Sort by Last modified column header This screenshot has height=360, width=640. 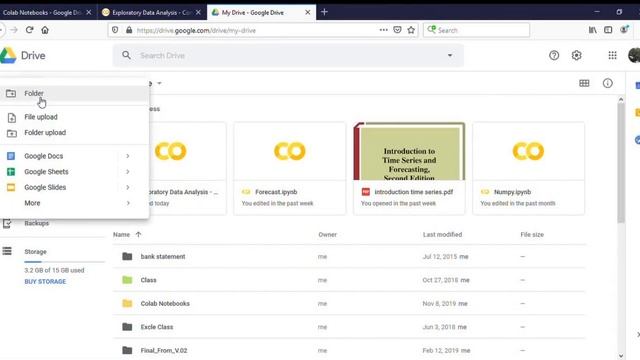pyautogui.click(x=442, y=235)
